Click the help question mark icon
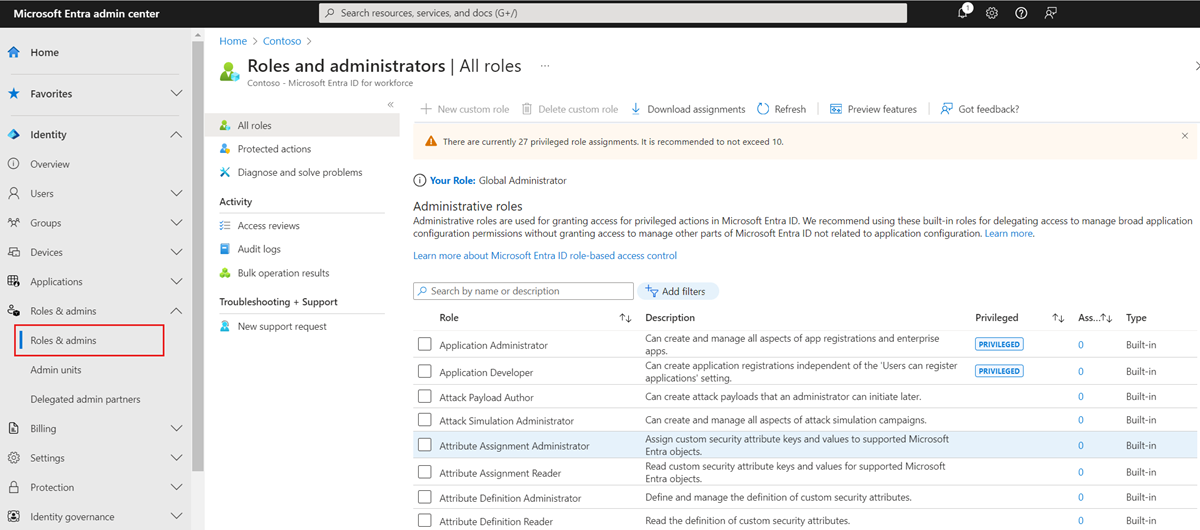The image size is (1200, 530). 1021,13
